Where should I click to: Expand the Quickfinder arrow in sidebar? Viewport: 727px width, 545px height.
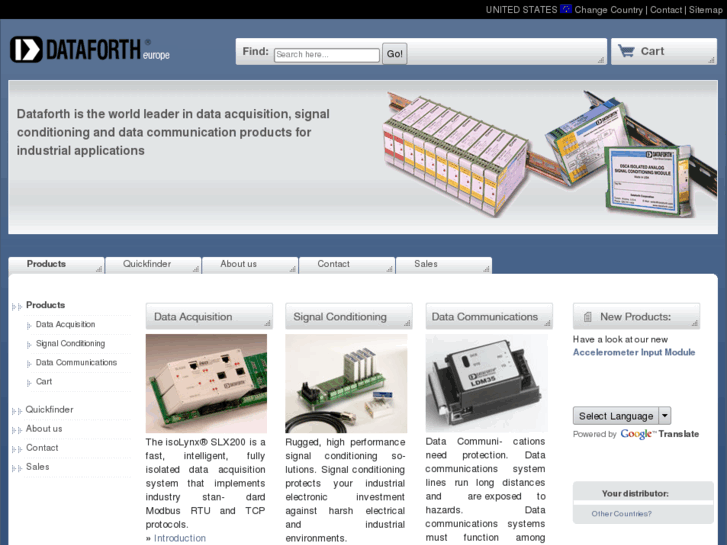pyautogui.click(x=17, y=410)
